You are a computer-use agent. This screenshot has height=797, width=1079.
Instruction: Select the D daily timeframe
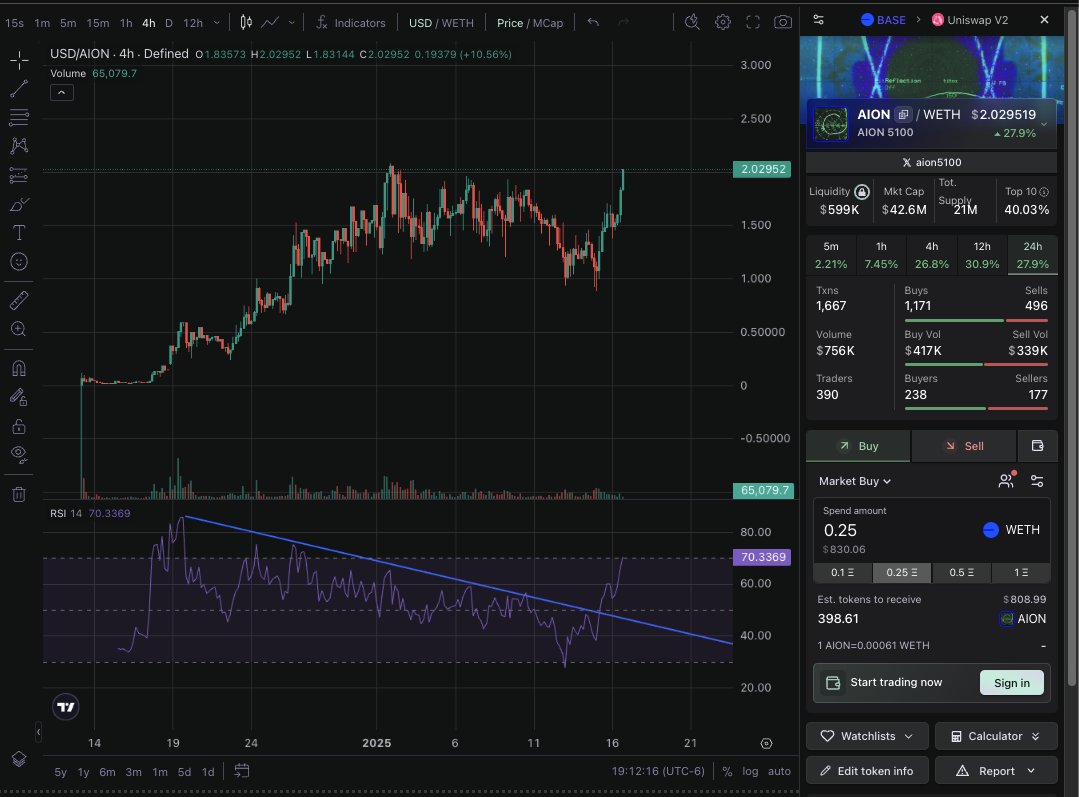[x=169, y=23]
